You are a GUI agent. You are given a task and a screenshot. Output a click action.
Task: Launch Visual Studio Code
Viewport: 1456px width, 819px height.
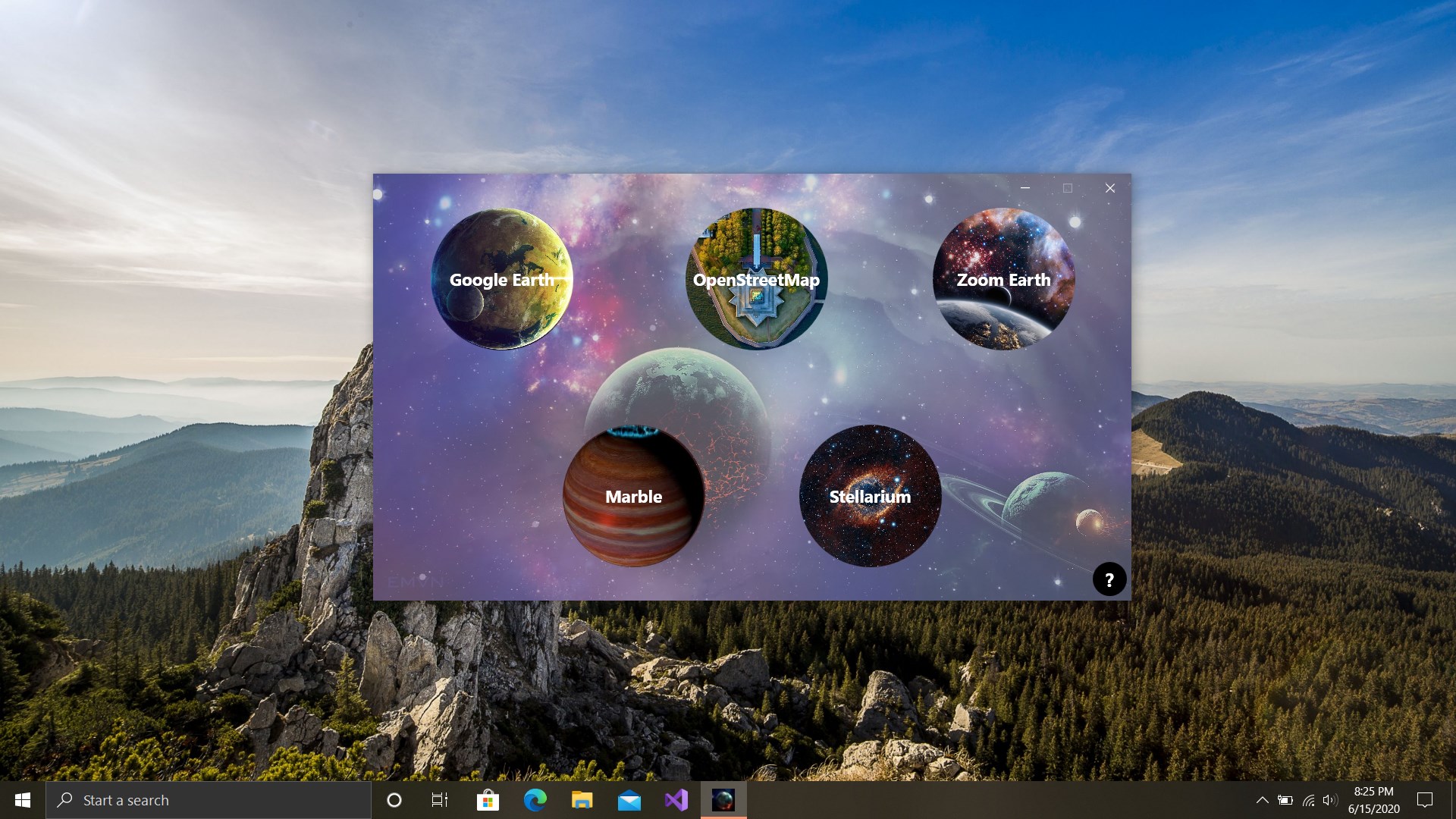tap(676, 799)
